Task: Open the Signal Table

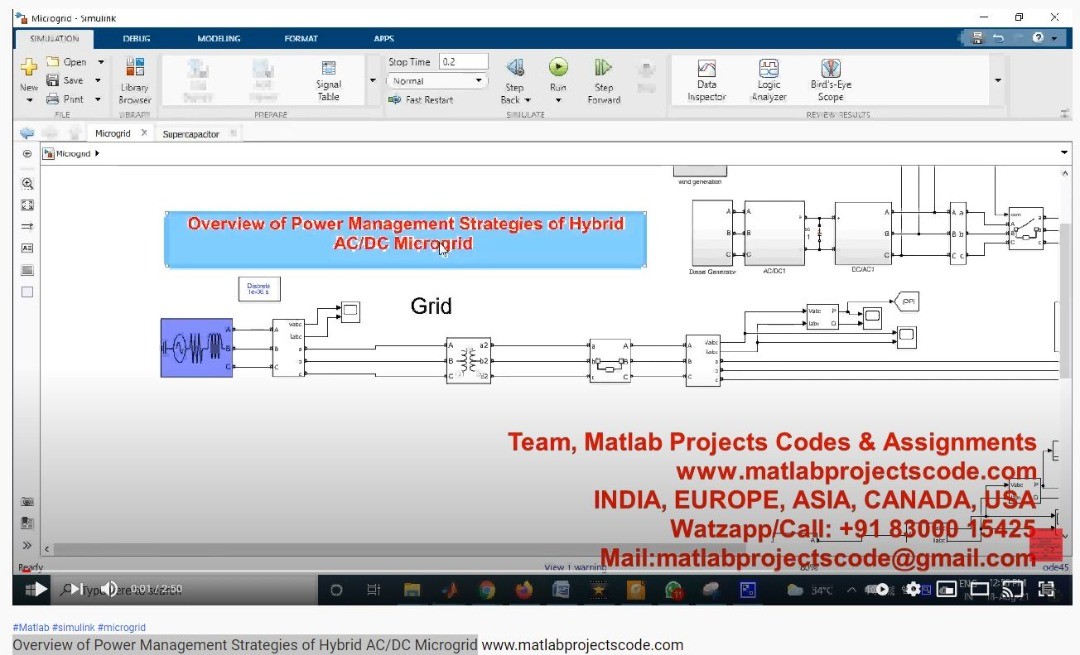Action: pyautogui.click(x=329, y=81)
